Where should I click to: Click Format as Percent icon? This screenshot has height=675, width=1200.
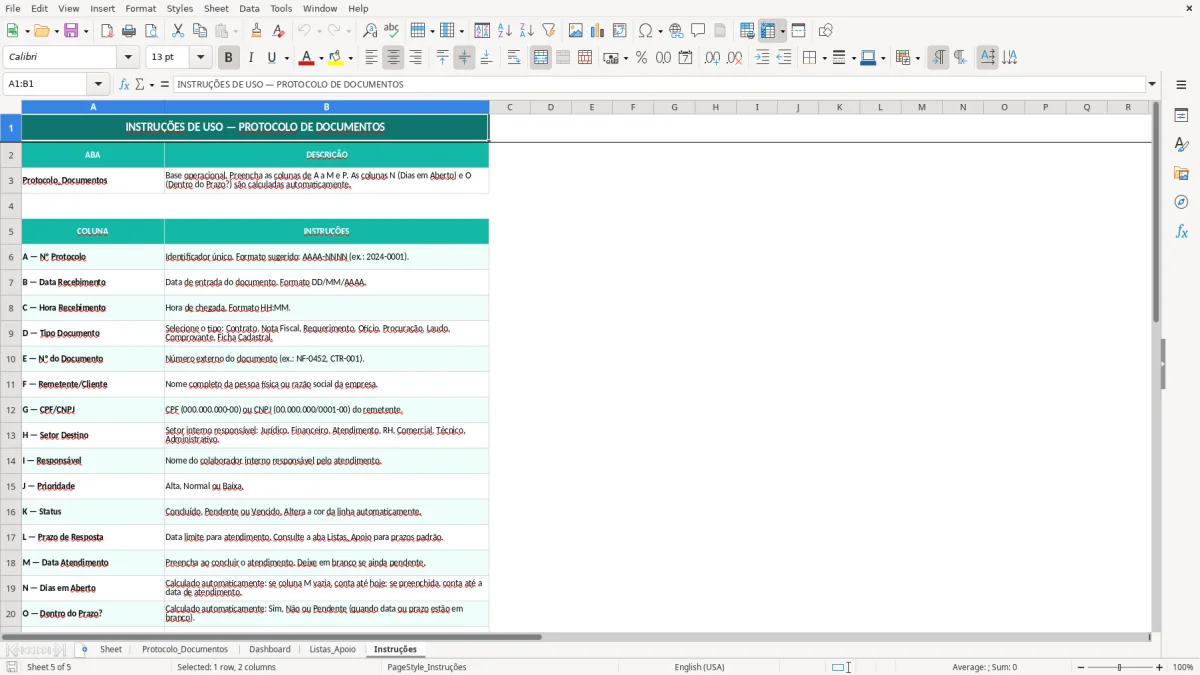pyautogui.click(x=642, y=58)
